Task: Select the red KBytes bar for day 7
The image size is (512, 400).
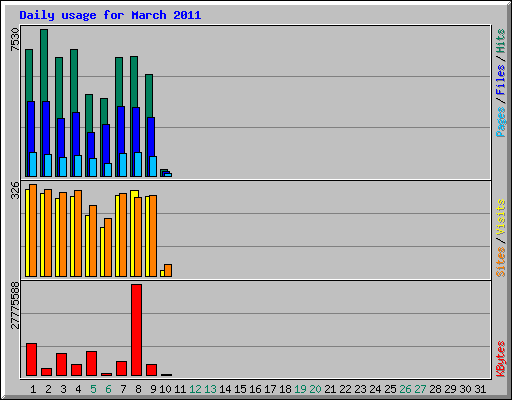Action: 121,368
